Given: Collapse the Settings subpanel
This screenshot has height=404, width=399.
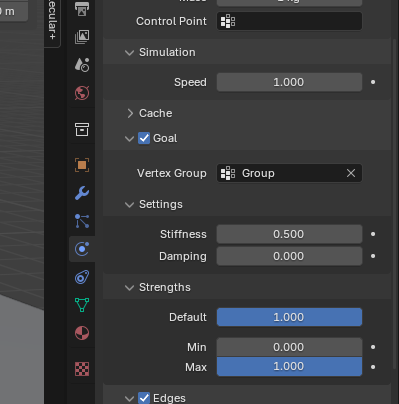Looking at the screenshot, I should (x=129, y=205).
